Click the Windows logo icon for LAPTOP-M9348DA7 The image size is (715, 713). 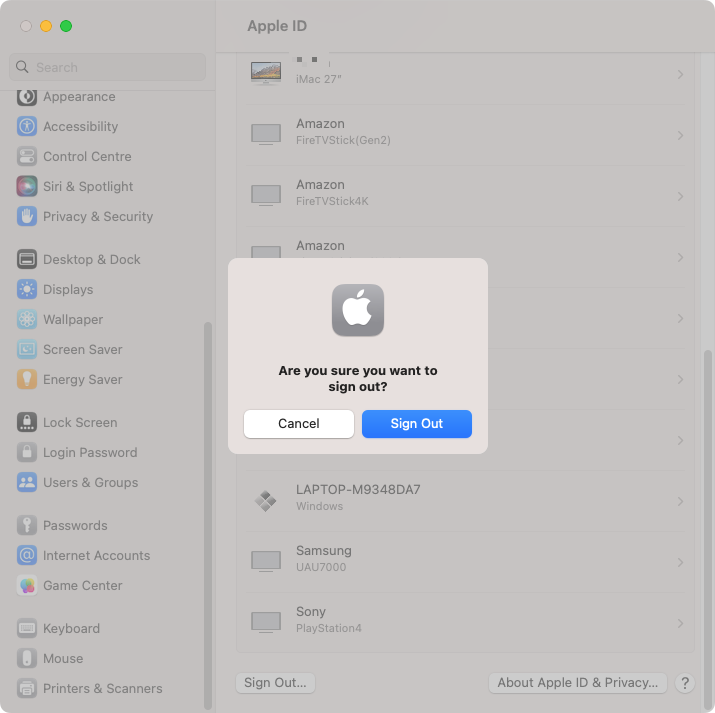266,501
